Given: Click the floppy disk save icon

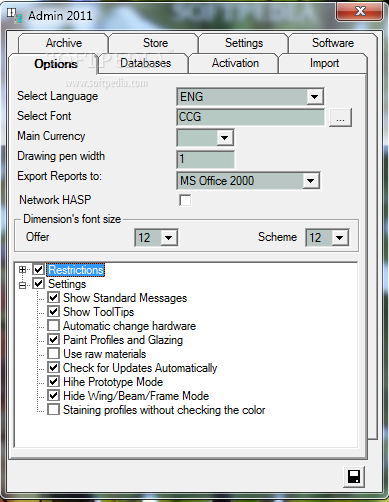Looking at the screenshot, I should pyautogui.click(x=354, y=477).
